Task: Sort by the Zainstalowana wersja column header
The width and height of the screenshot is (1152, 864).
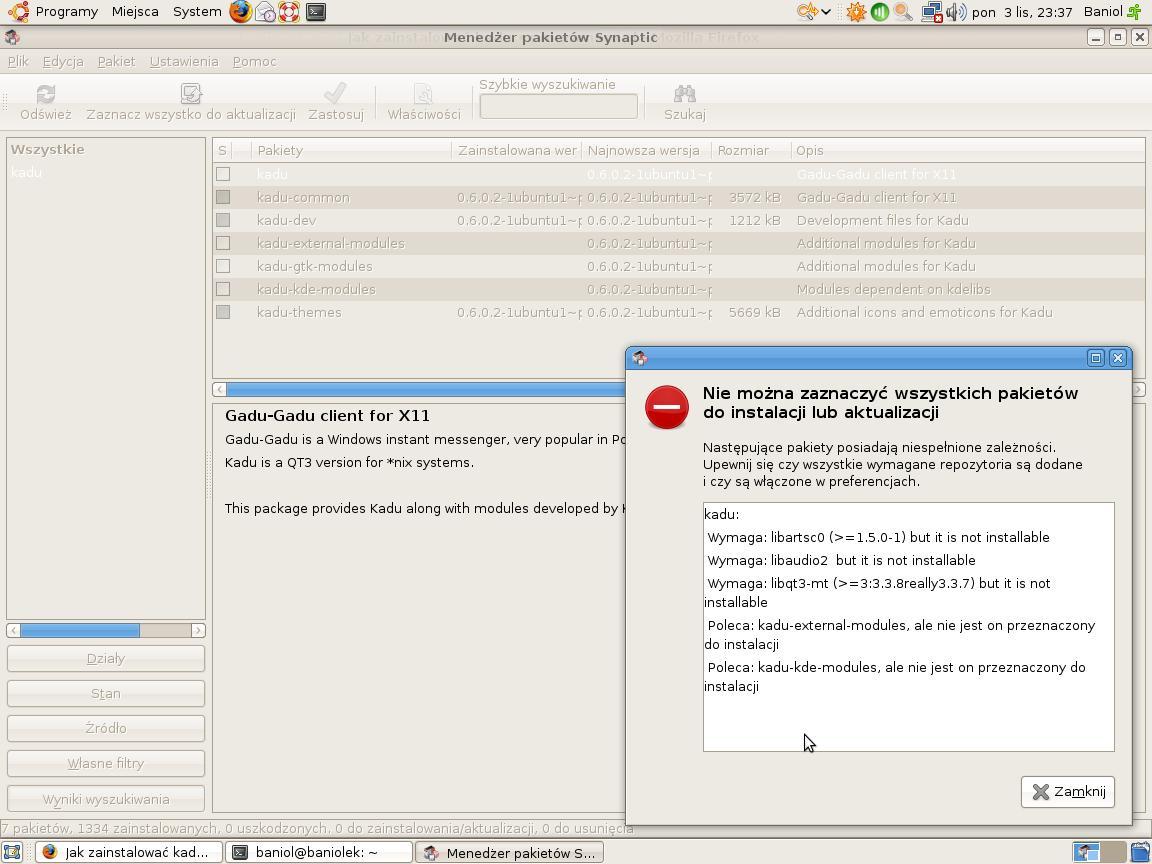Action: 516,151
